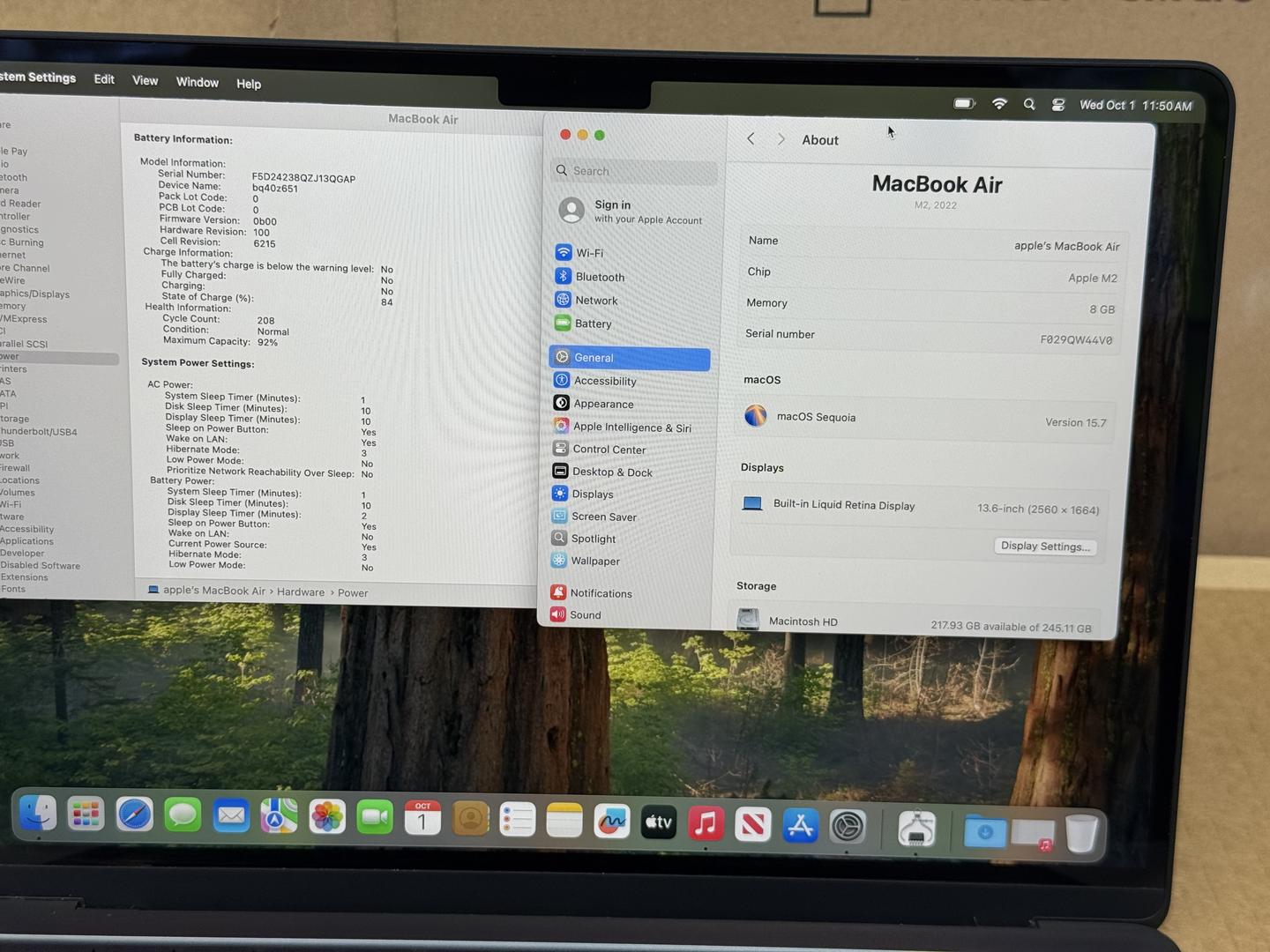Open the View menu
Image resolution: width=1270 pixels, height=952 pixels.
click(145, 81)
